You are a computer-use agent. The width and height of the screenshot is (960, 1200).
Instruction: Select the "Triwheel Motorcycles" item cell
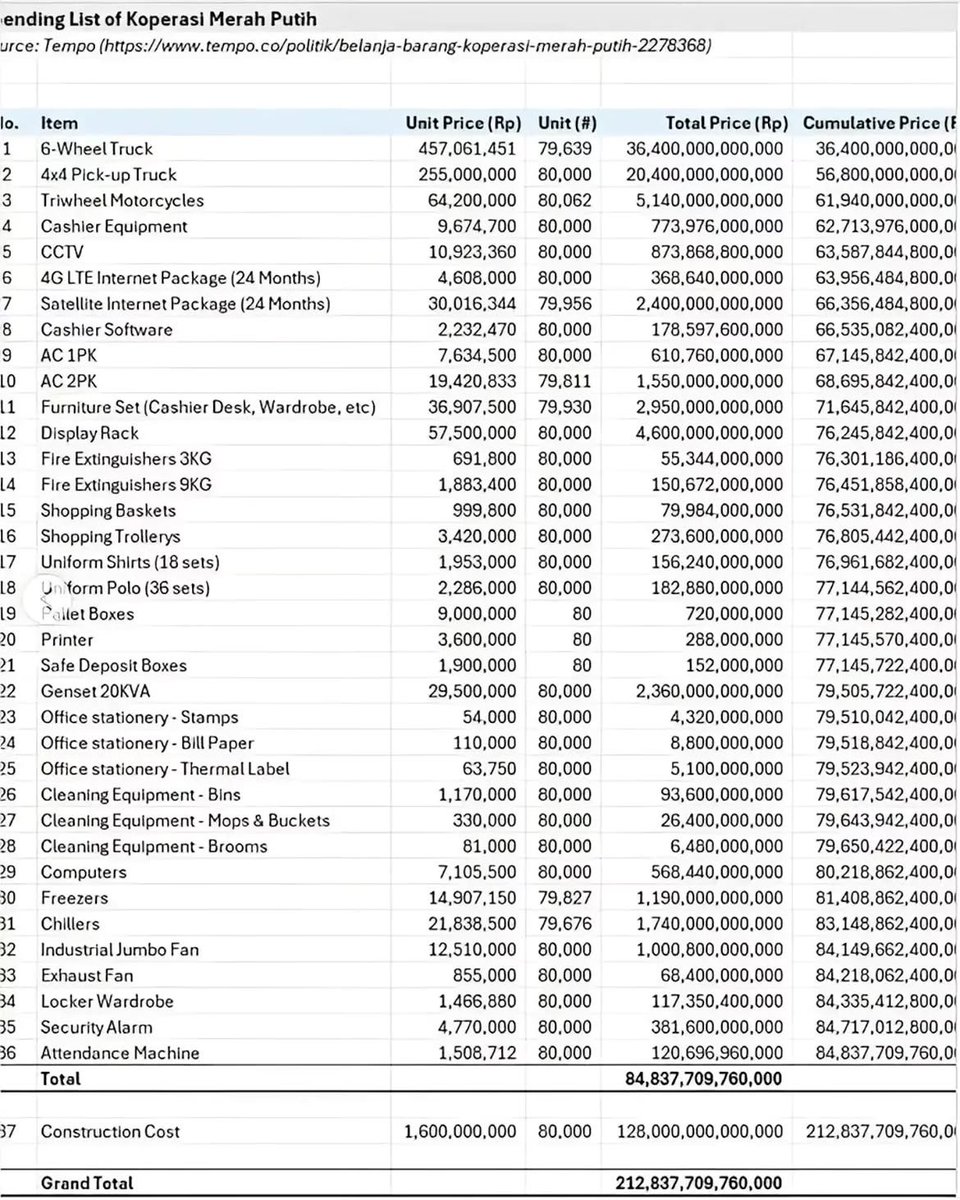coord(122,201)
